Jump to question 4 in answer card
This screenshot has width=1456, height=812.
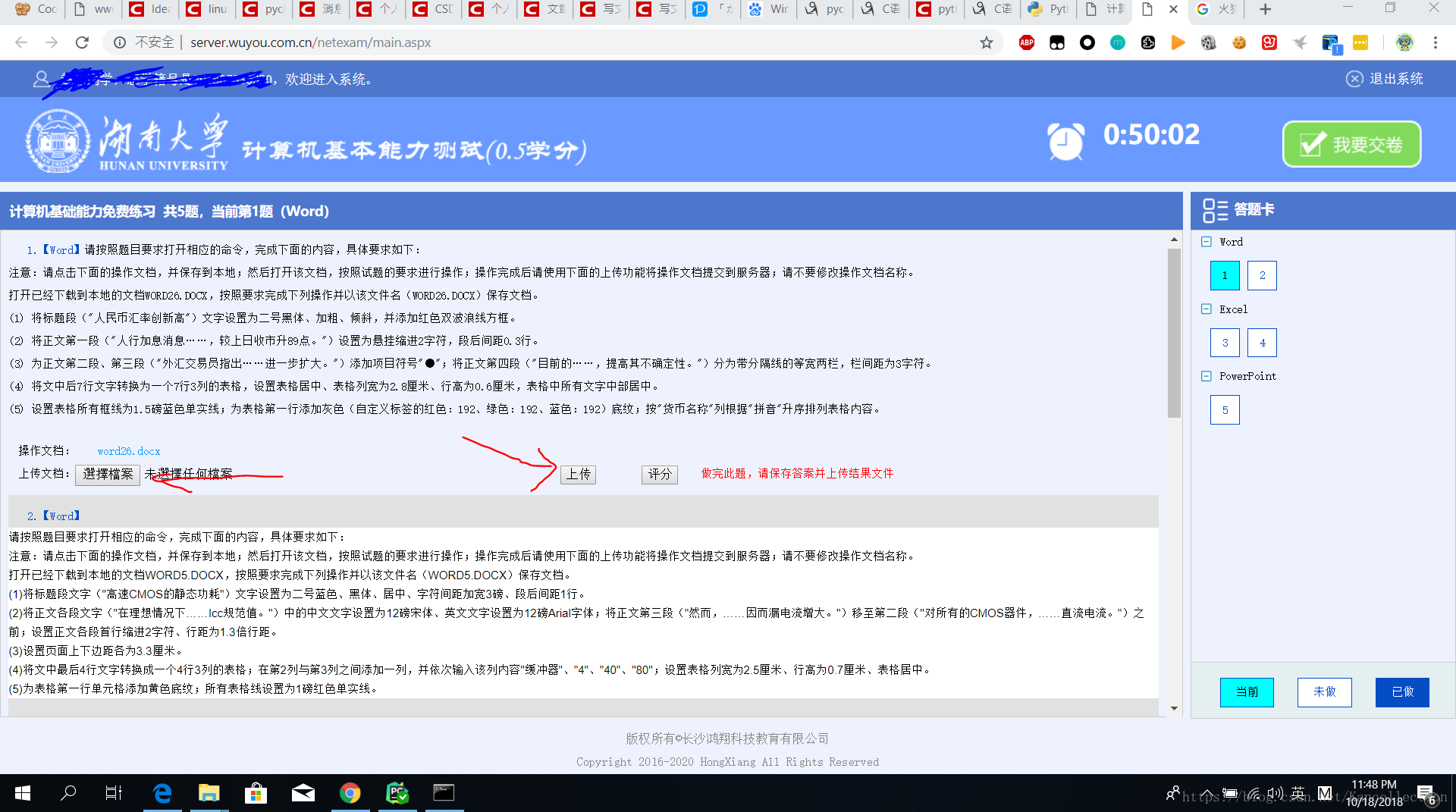click(1263, 343)
